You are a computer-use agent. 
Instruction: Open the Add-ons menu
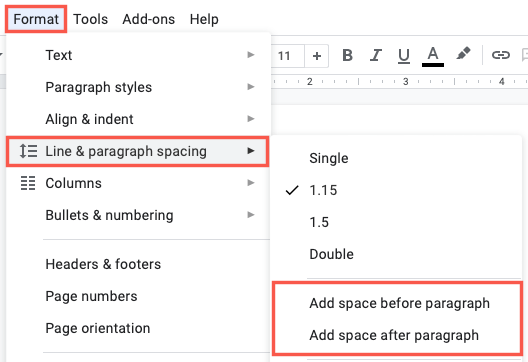click(x=148, y=19)
